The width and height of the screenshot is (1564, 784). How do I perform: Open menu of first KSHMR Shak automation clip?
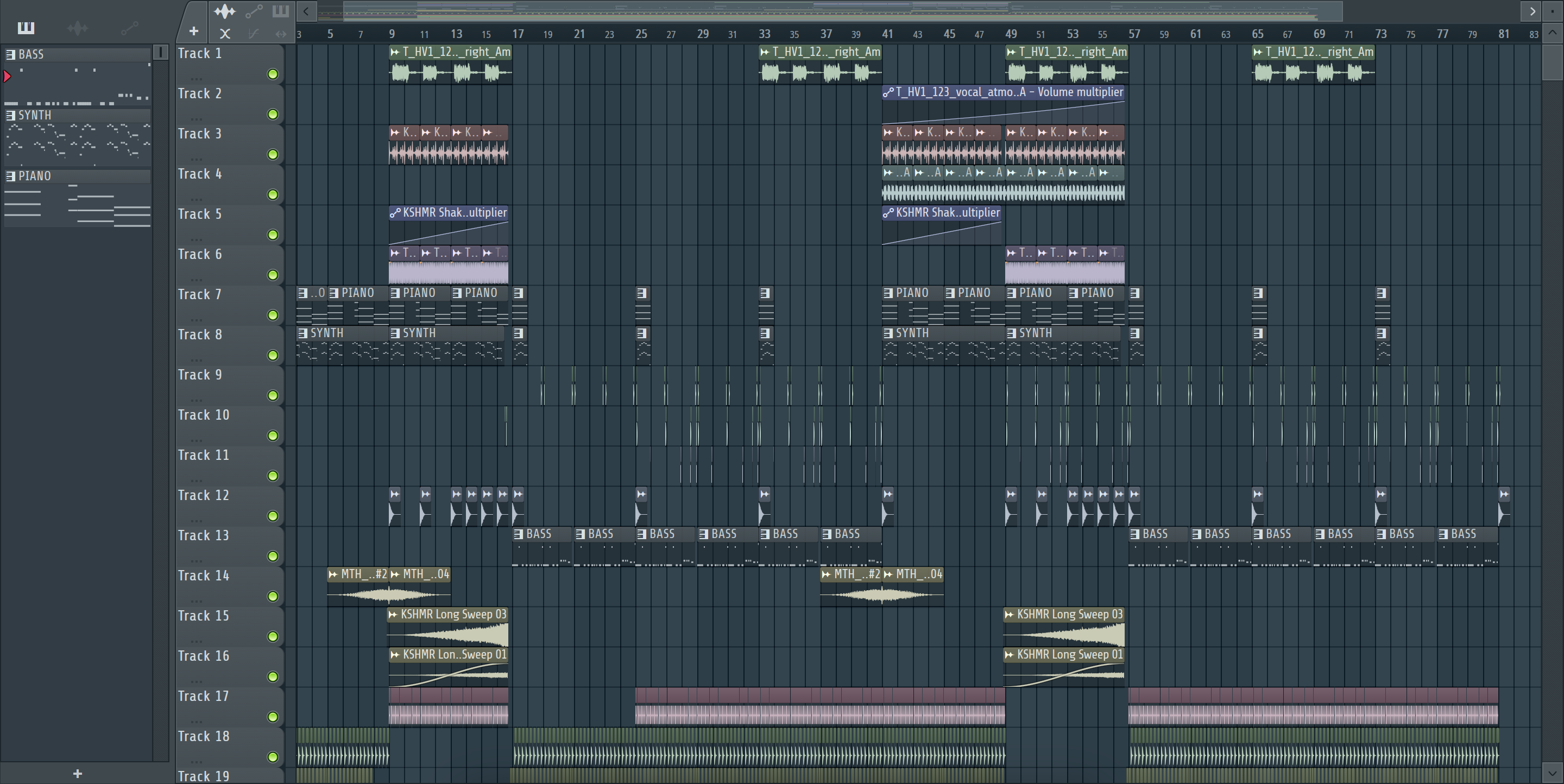pos(395,213)
